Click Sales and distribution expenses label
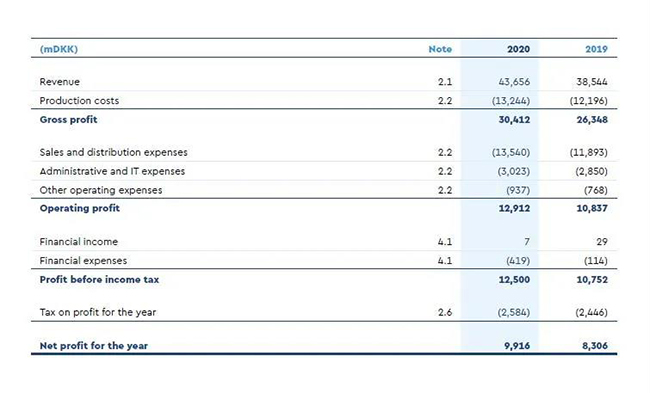 click(114, 152)
